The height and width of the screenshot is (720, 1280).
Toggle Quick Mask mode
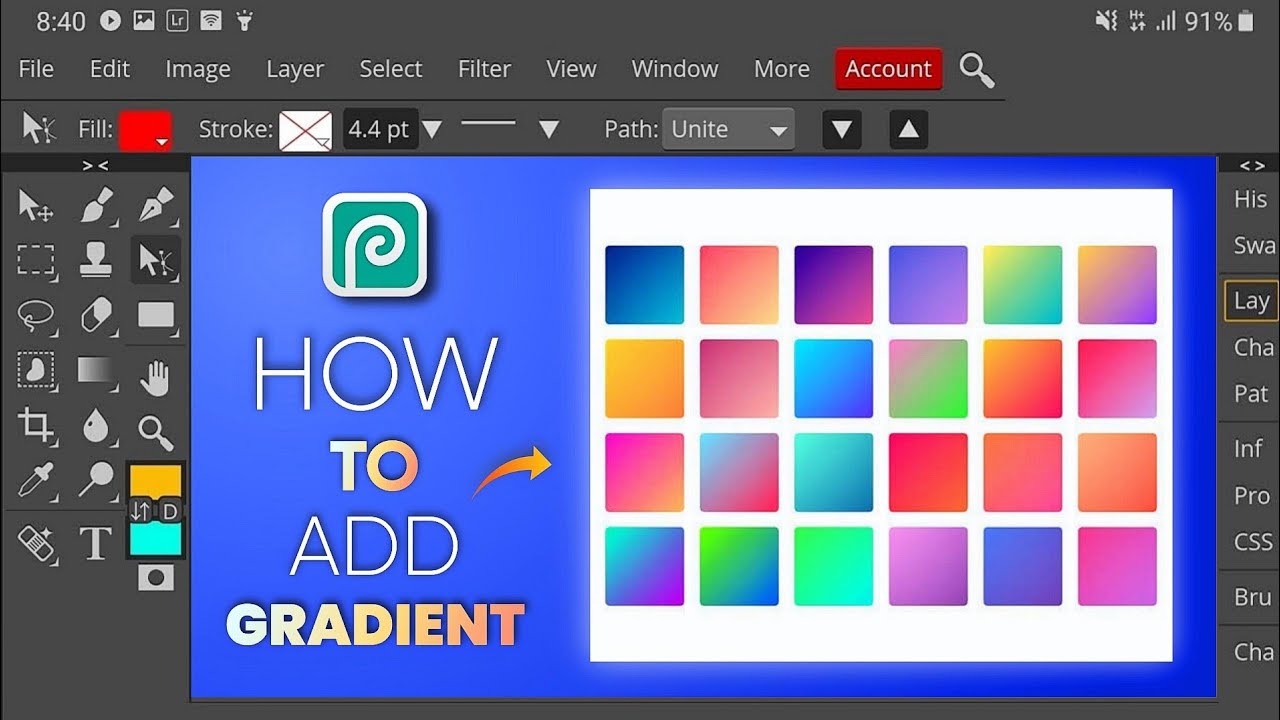tap(156, 577)
